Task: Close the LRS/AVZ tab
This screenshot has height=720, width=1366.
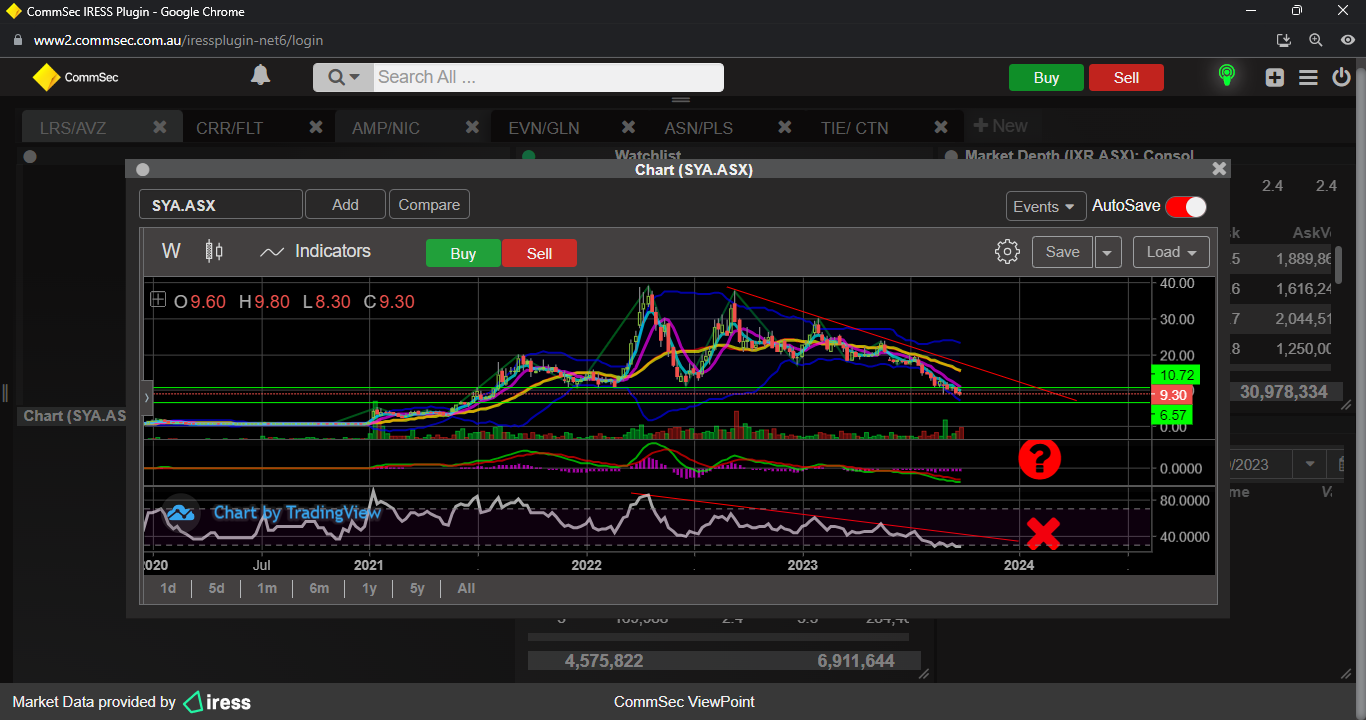Action: click(160, 127)
